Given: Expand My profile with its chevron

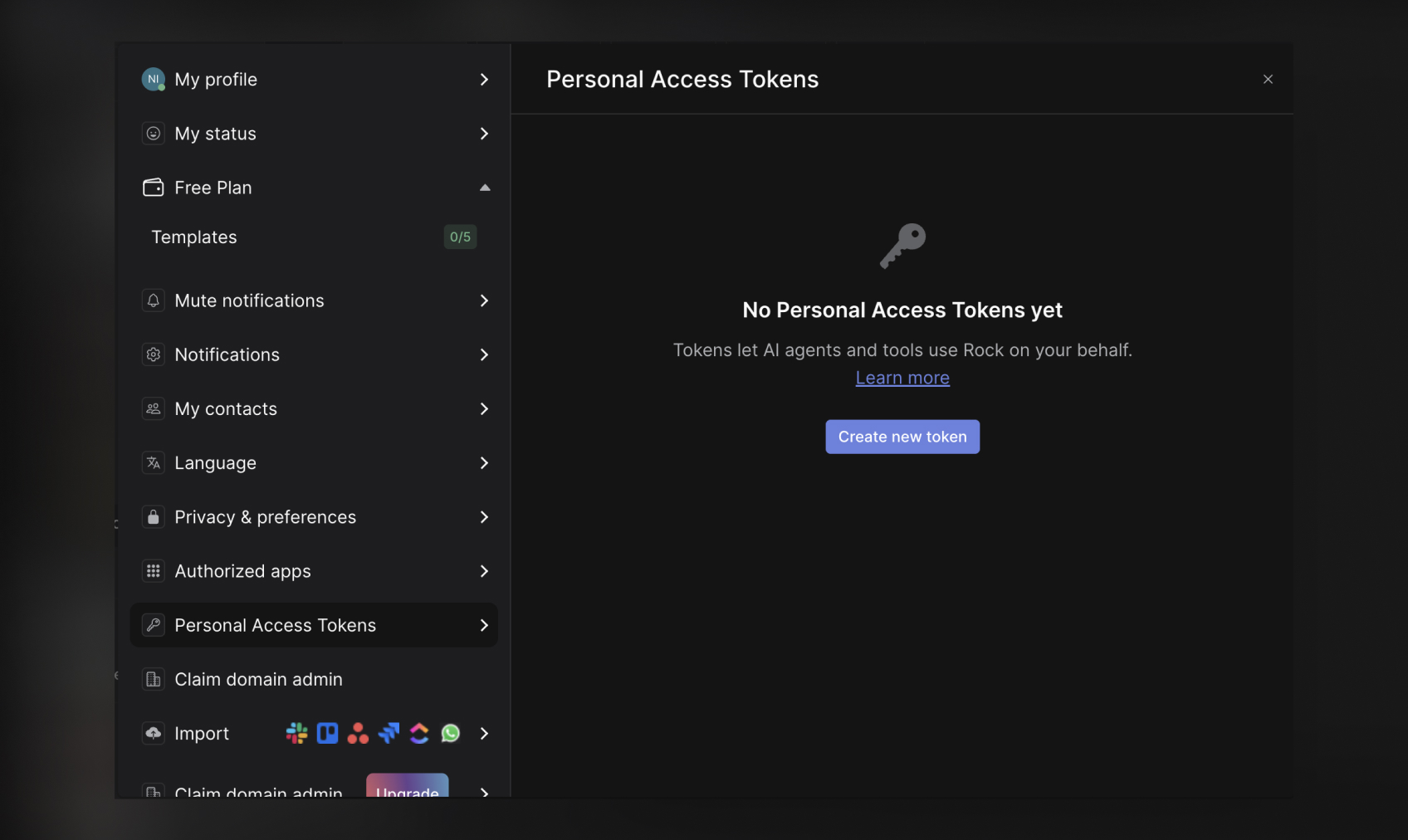Looking at the screenshot, I should click(x=485, y=80).
